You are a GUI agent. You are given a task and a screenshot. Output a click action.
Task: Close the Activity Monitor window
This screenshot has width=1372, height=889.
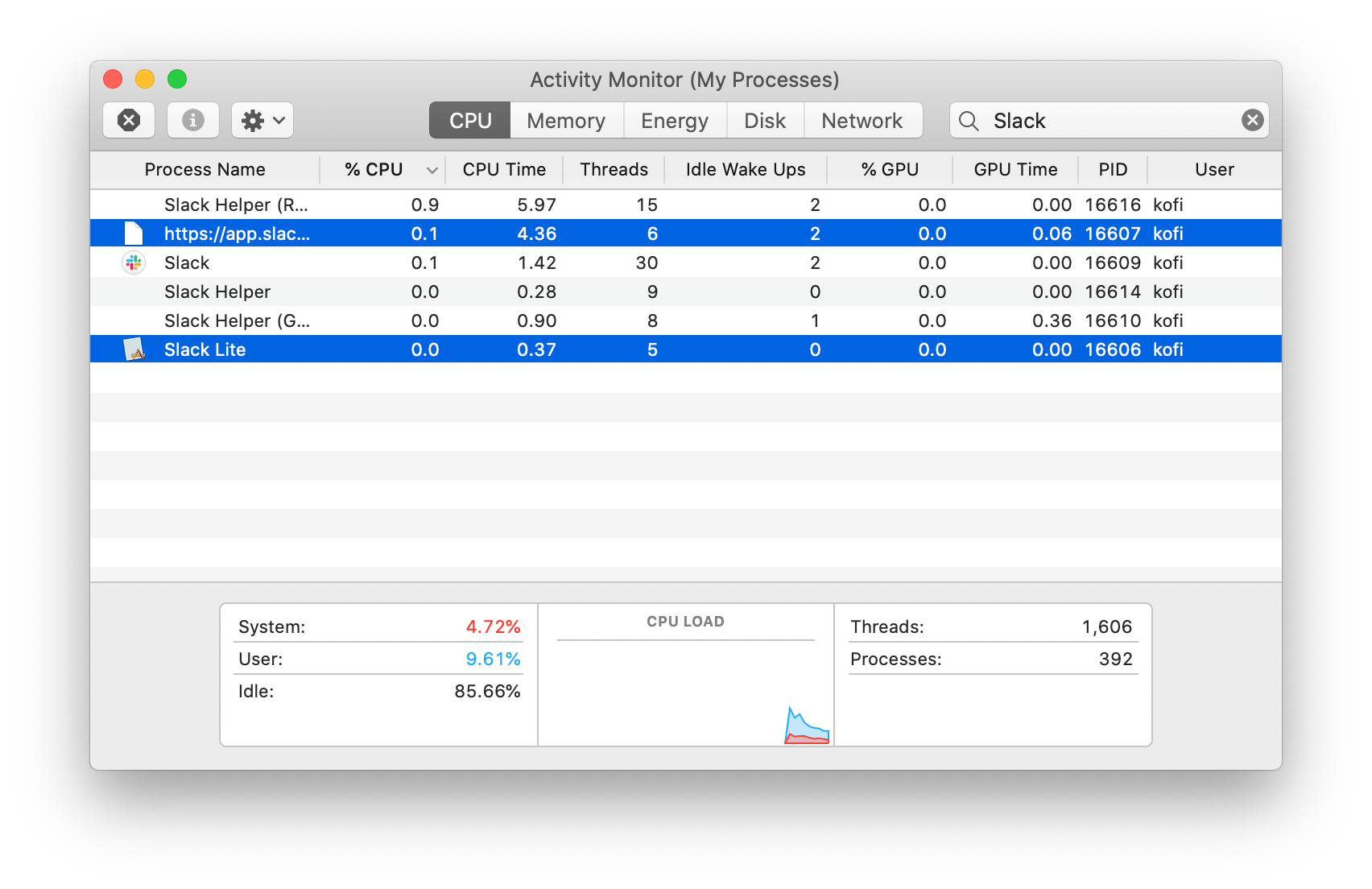[x=113, y=79]
